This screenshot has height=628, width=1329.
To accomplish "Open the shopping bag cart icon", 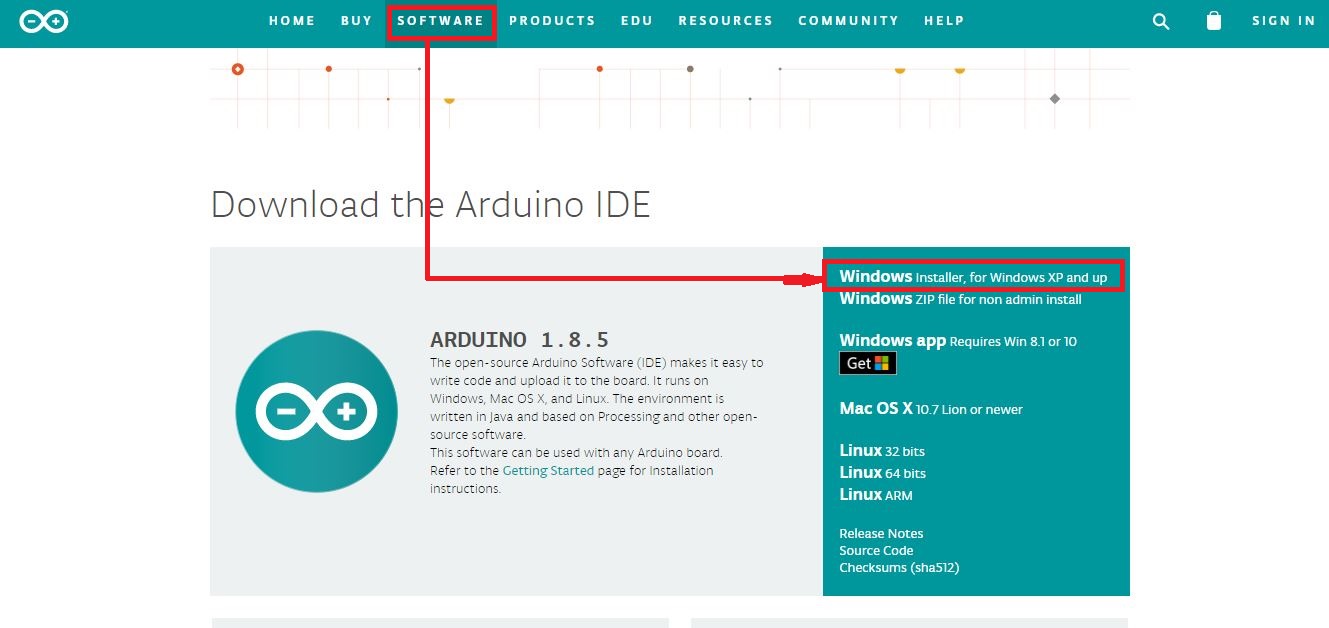I will click(1214, 20).
